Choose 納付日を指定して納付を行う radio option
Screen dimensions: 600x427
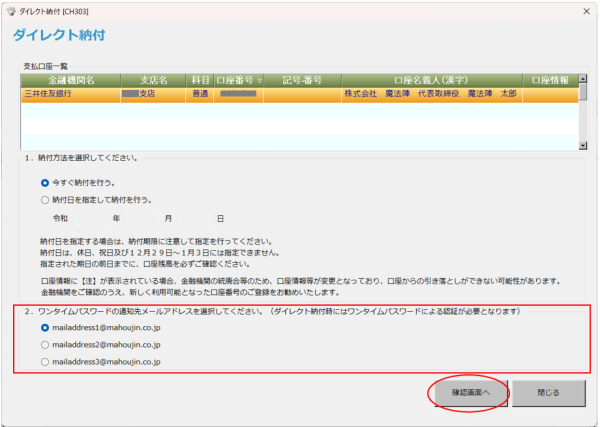click(45, 200)
